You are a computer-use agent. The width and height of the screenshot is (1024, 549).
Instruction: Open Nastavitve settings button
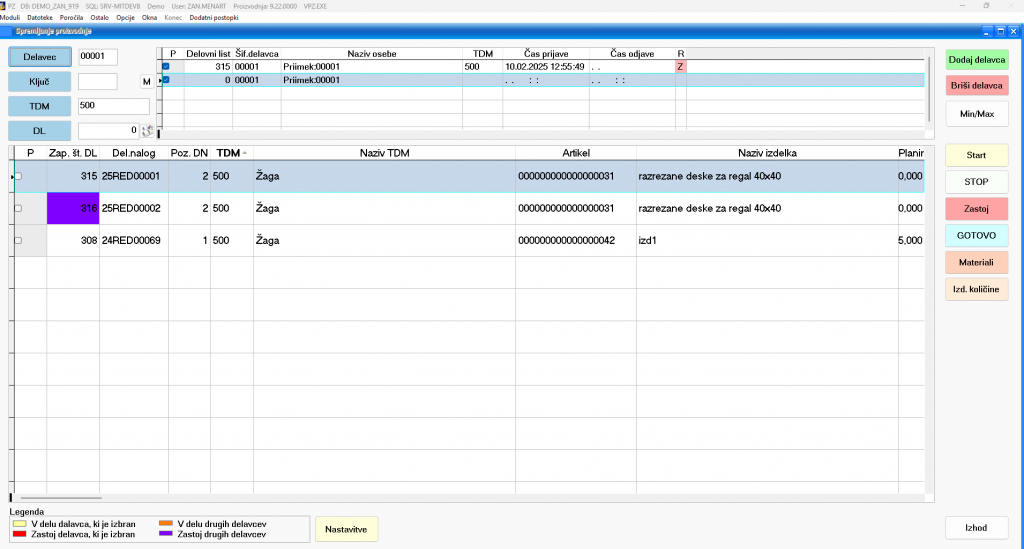[x=346, y=528]
